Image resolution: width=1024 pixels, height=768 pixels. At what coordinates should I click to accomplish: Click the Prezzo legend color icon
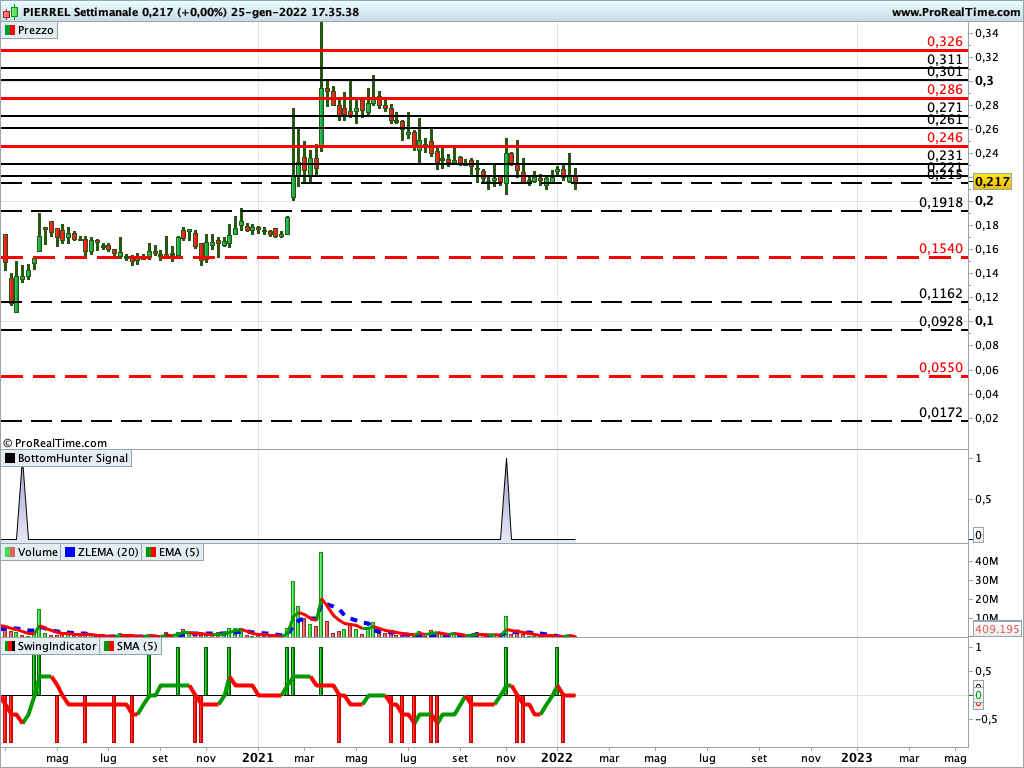click(x=10, y=31)
